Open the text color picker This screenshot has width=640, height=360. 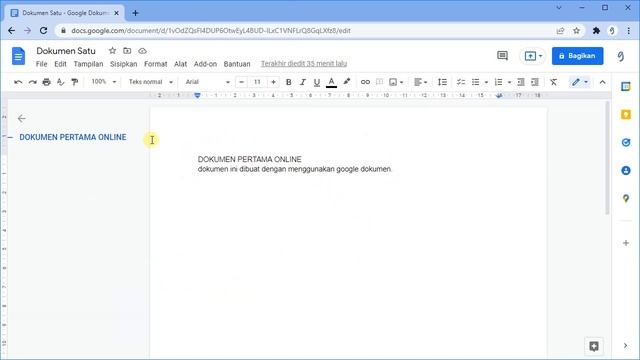[331, 82]
